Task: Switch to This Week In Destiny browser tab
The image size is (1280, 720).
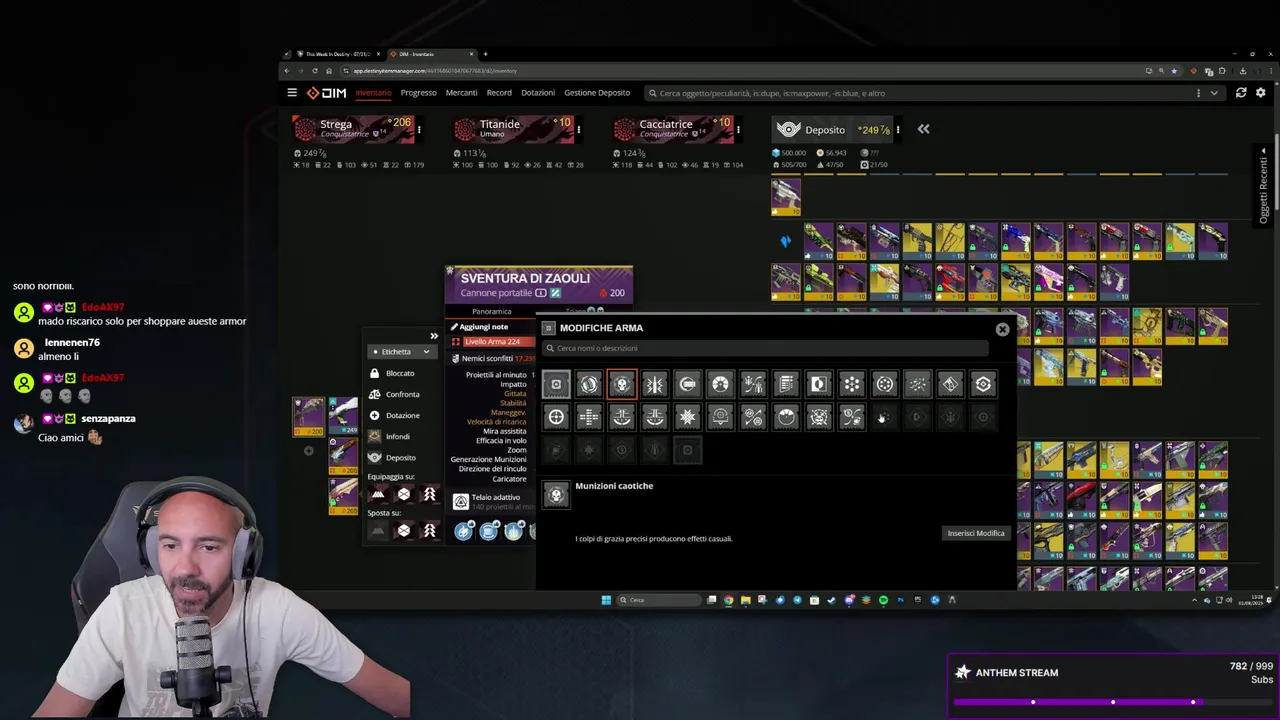Action: click(336, 54)
